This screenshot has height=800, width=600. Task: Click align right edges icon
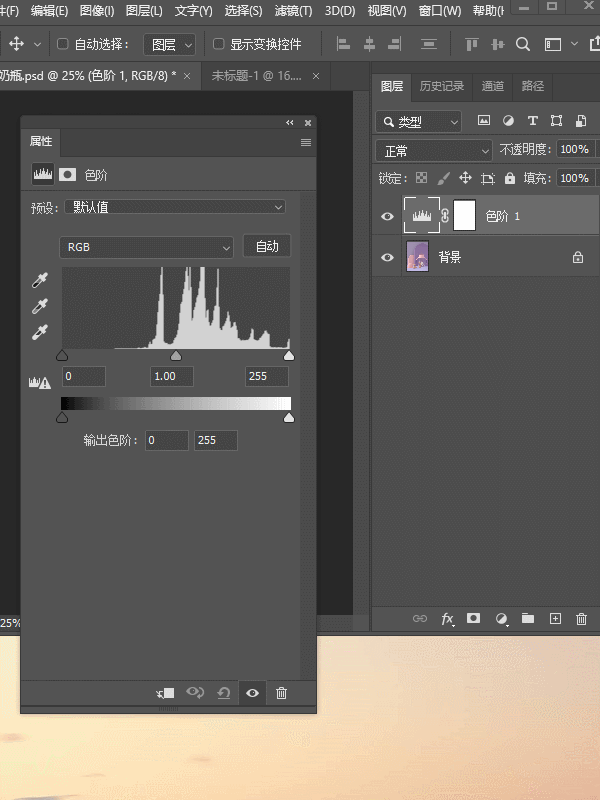[x=394, y=44]
